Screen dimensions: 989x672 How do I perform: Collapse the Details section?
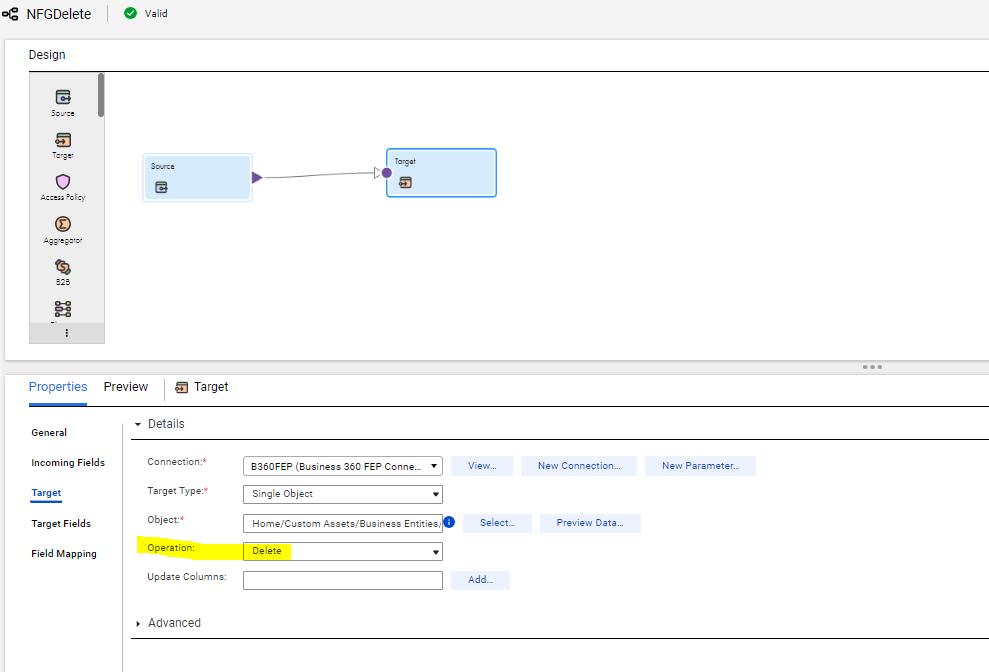click(138, 425)
